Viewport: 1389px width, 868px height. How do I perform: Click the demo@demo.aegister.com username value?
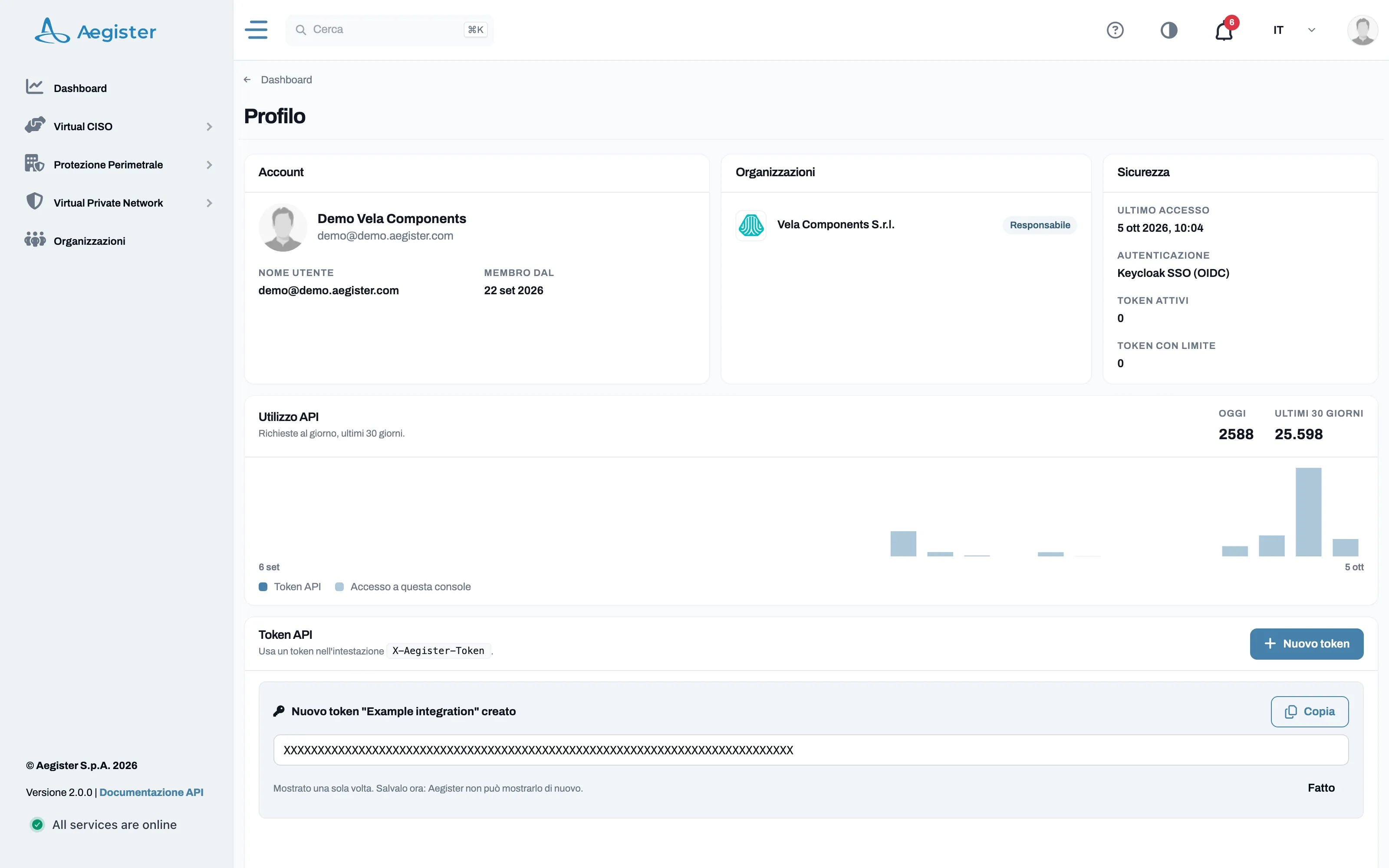(x=328, y=290)
